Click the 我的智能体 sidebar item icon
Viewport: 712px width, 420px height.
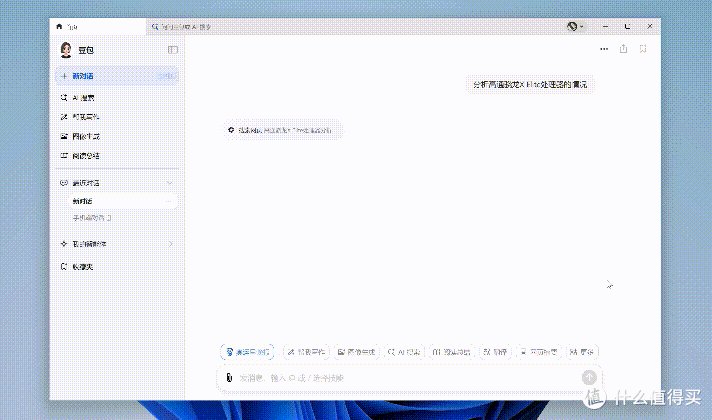[64, 244]
